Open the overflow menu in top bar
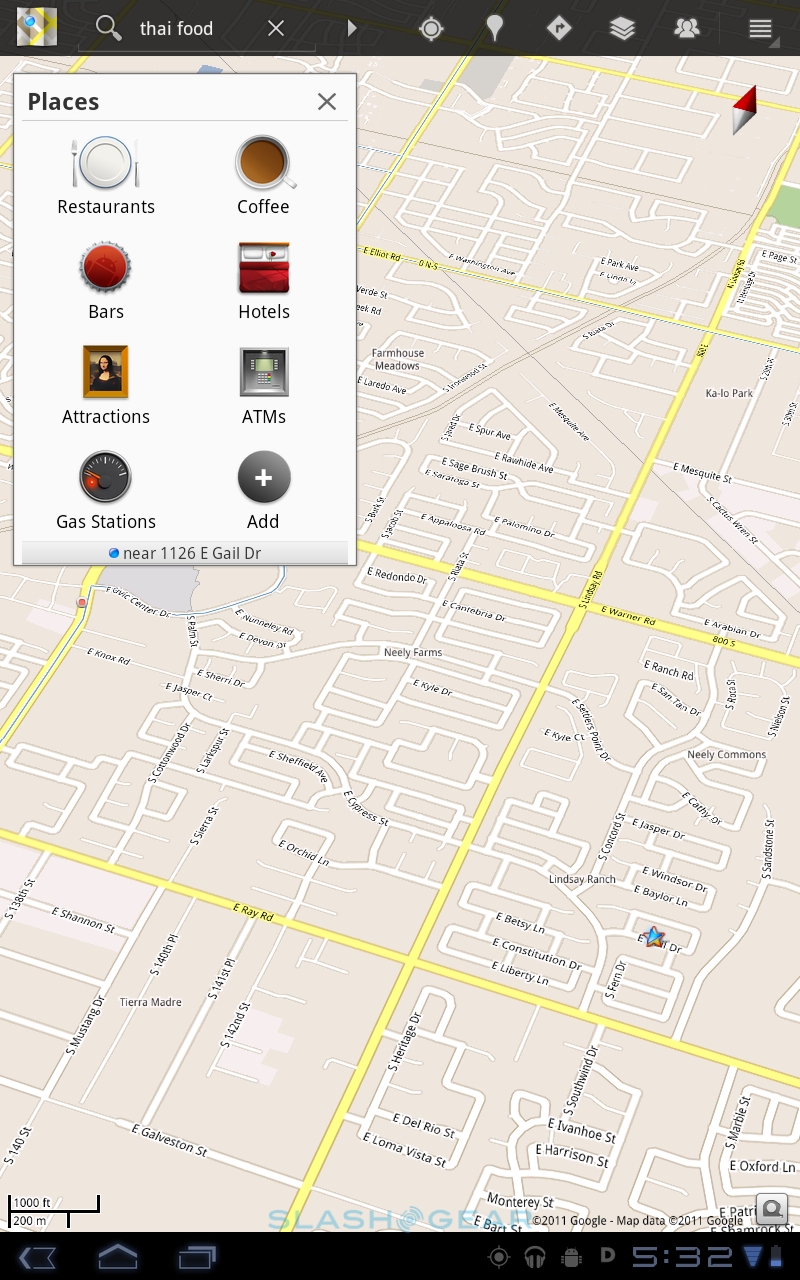The image size is (800, 1280). [761, 28]
